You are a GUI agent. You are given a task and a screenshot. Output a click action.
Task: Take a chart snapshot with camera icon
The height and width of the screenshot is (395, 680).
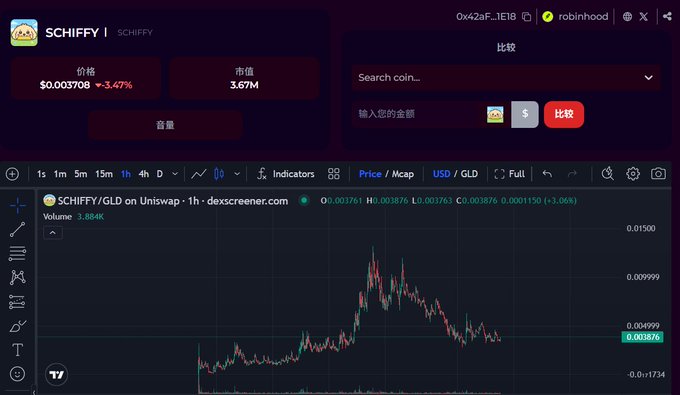658,174
